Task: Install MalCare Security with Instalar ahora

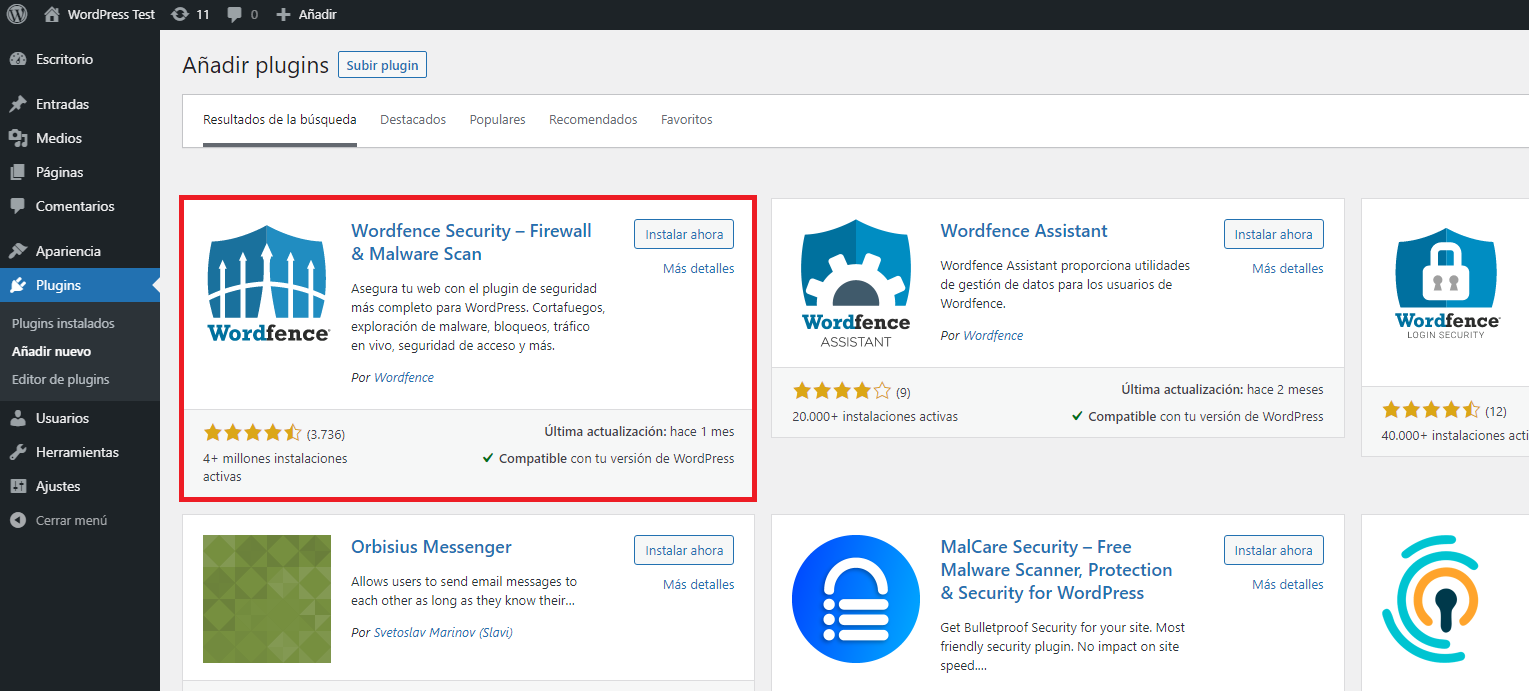Action: click(x=1274, y=550)
